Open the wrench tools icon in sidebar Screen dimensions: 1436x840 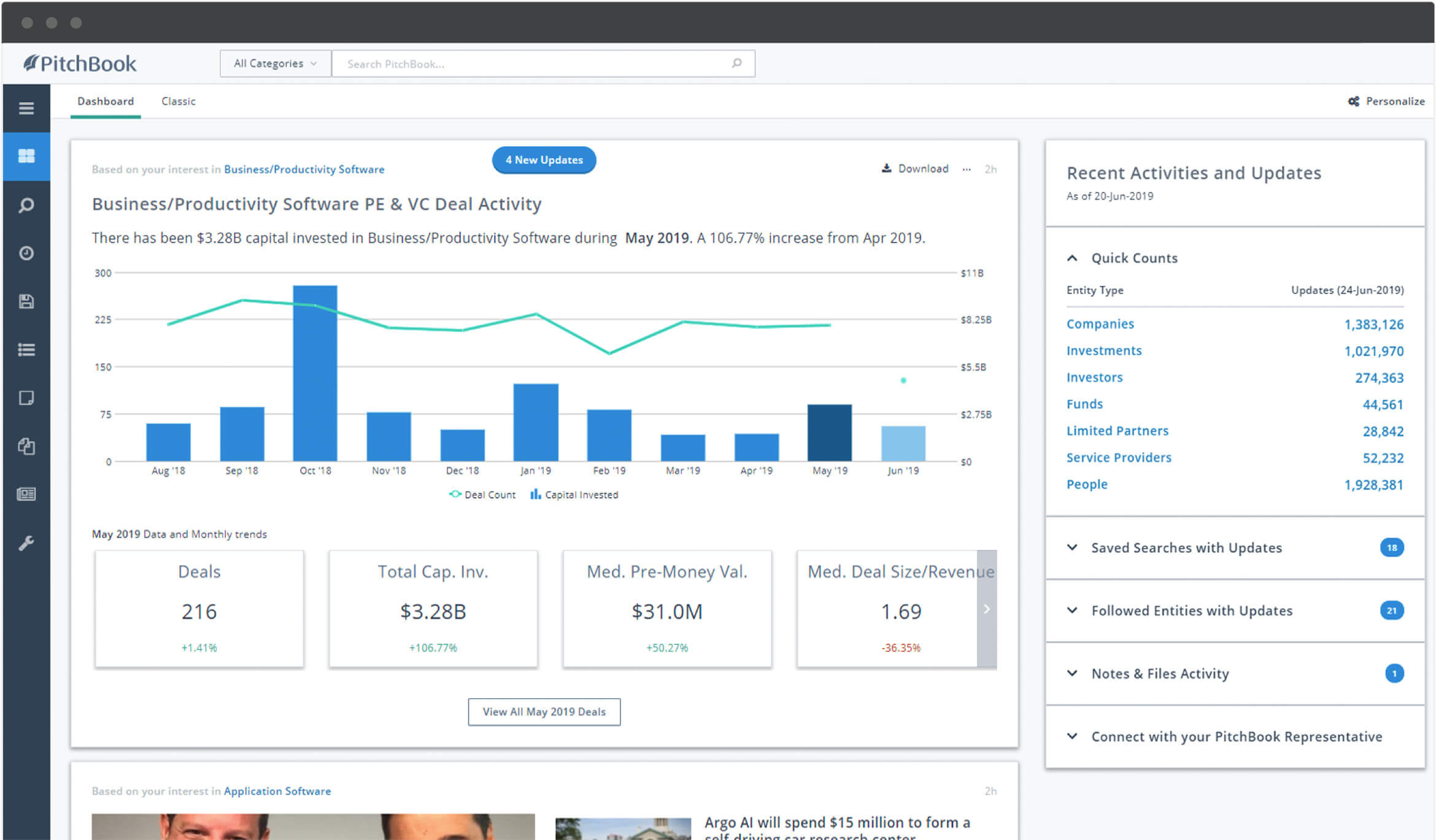[26, 542]
